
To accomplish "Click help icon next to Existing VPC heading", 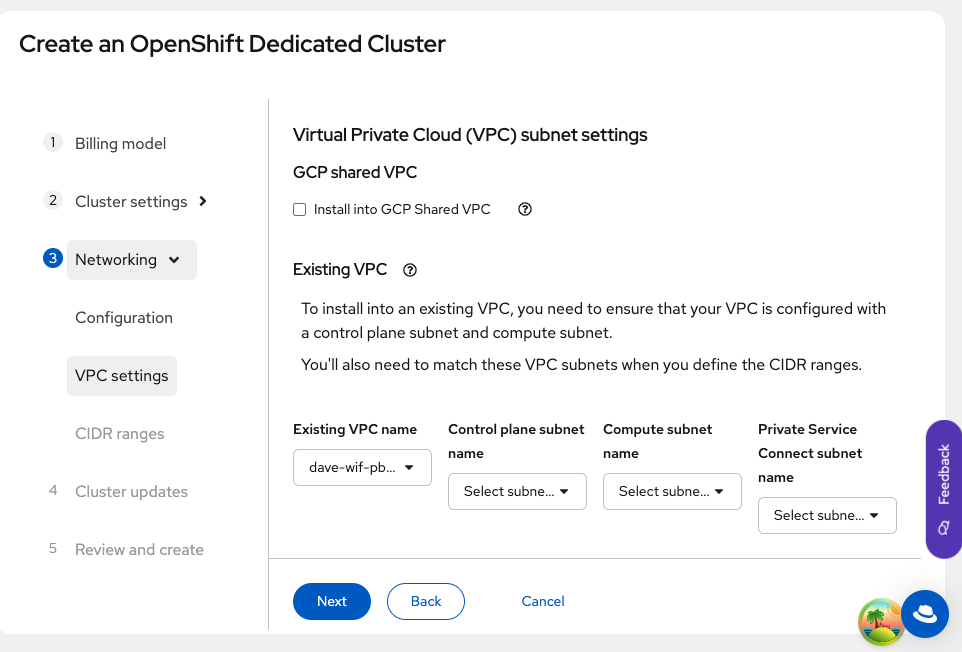I will pyautogui.click(x=409, y=270).
